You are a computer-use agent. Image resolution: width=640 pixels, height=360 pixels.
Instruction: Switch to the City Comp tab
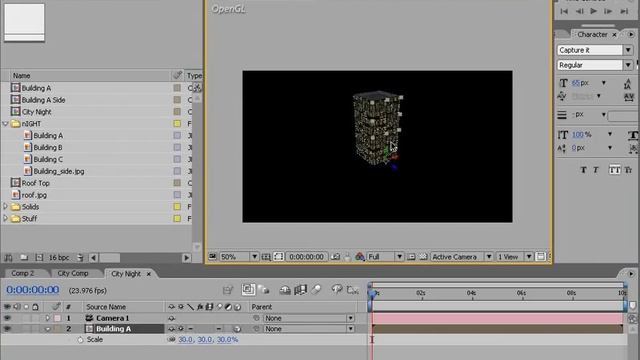click(73, 273)
